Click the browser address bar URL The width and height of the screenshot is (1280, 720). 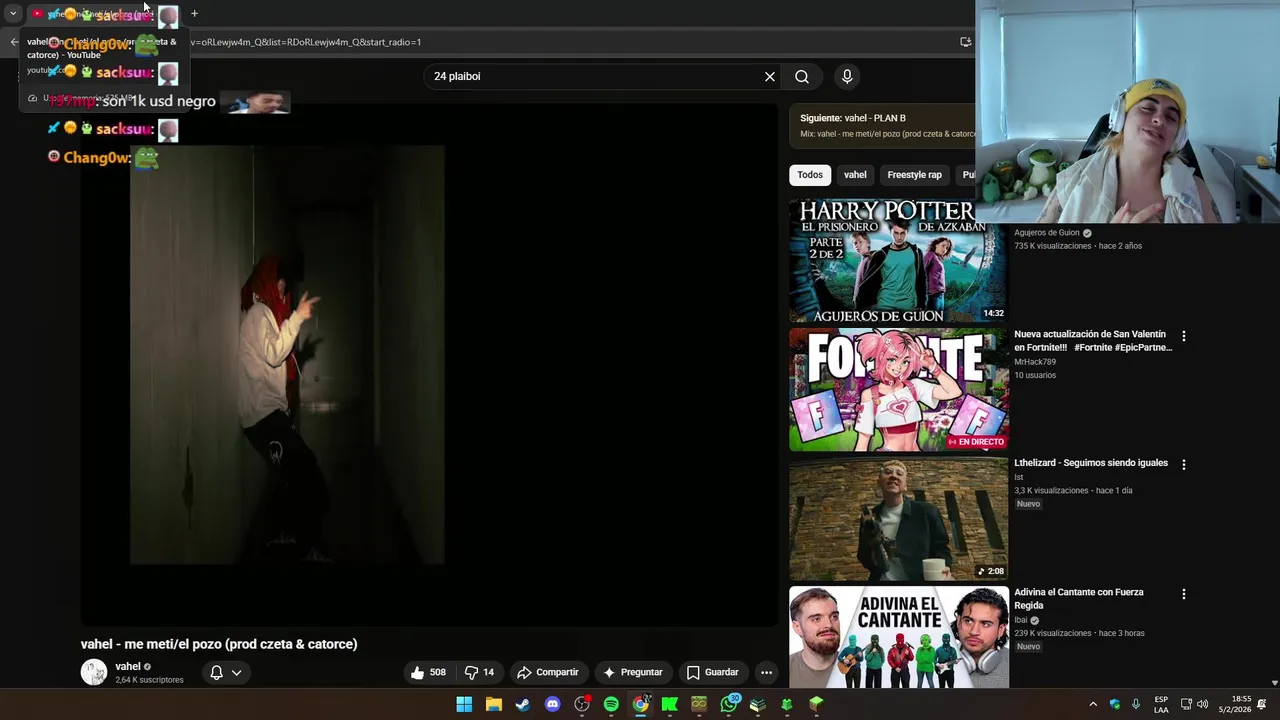(x=305, y=42)
